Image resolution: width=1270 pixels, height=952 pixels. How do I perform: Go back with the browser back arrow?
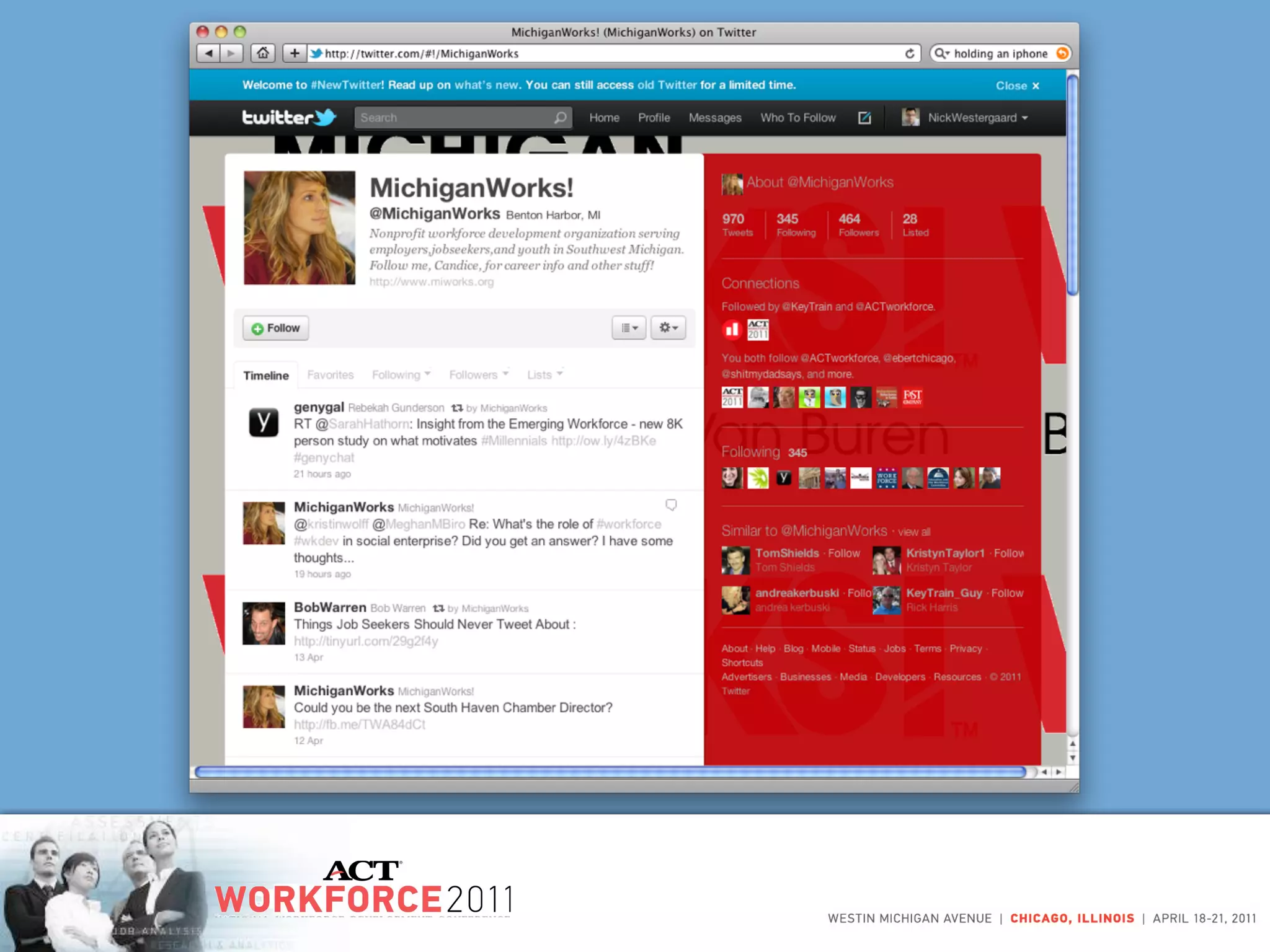[208, 53]
